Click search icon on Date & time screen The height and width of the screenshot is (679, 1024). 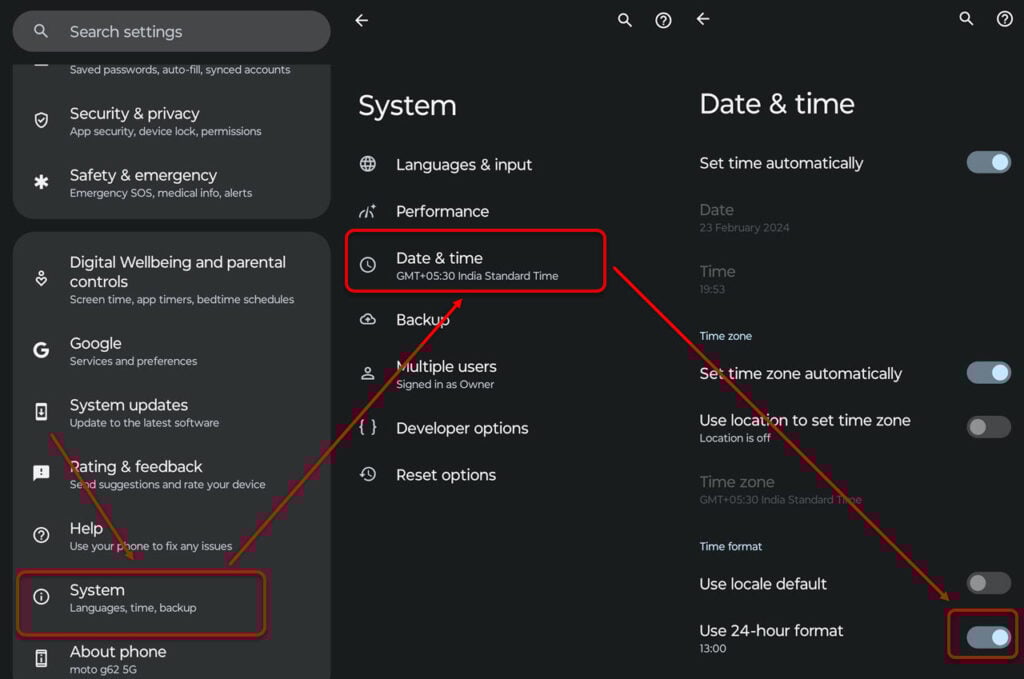pyautogui.click(x=966, y=19)
